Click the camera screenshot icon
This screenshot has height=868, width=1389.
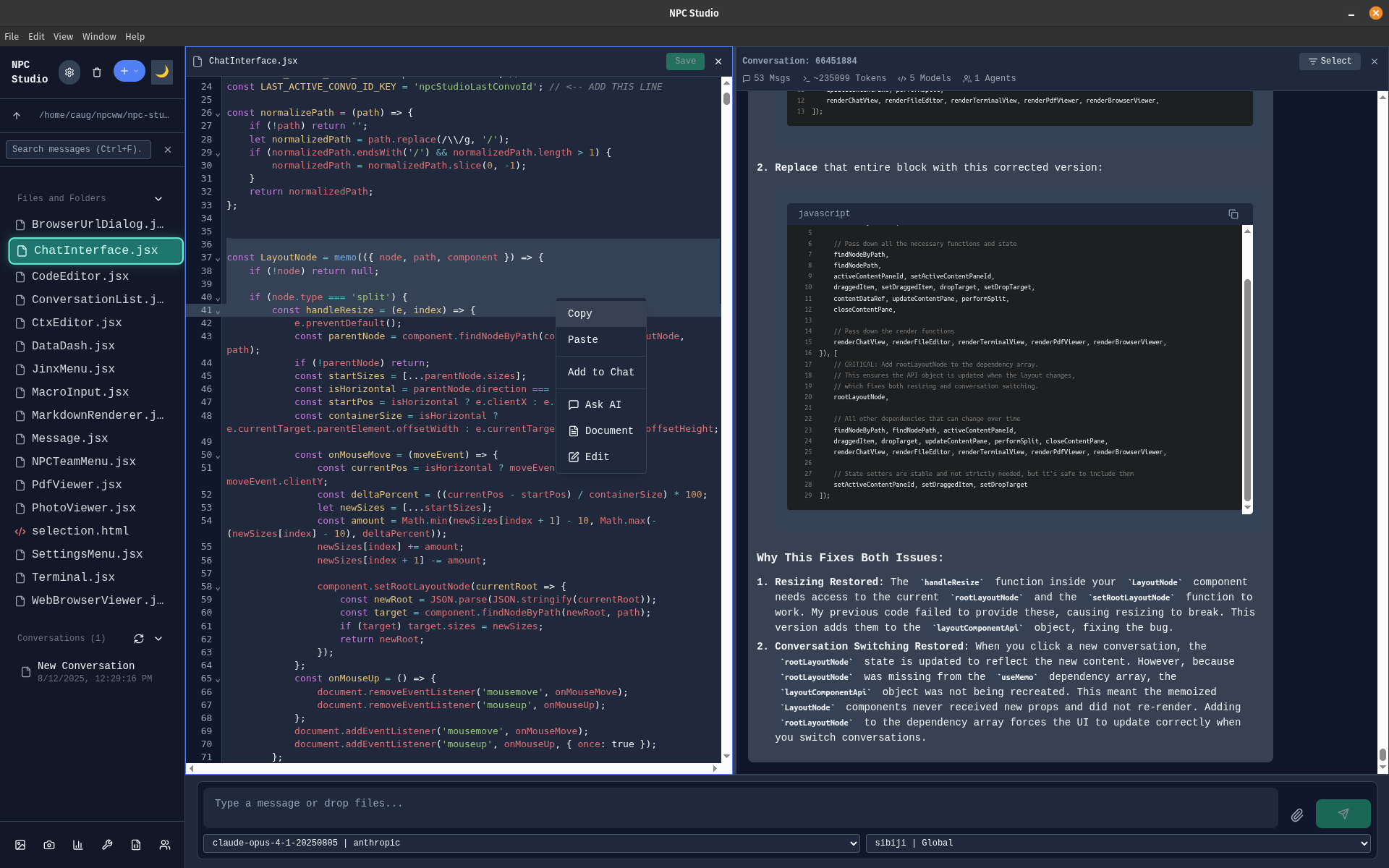[49, 845]
